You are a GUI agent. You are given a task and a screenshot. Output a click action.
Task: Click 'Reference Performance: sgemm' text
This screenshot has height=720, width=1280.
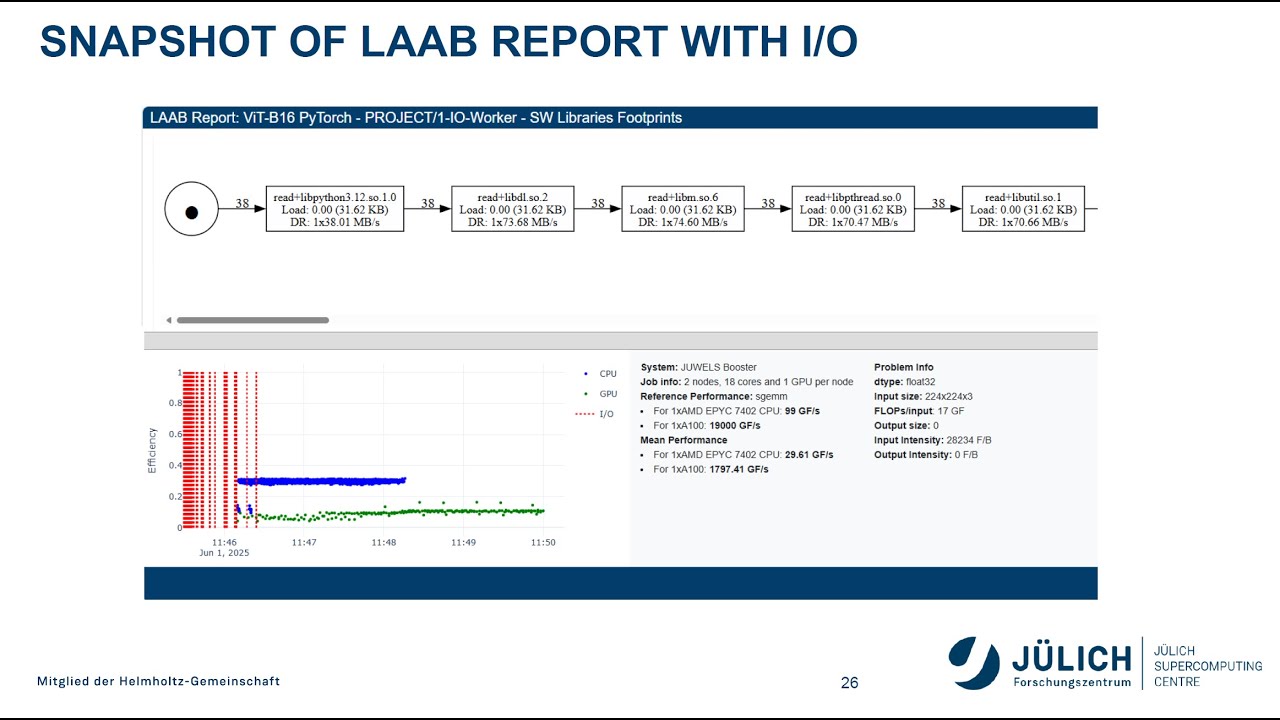pos(714,396)
